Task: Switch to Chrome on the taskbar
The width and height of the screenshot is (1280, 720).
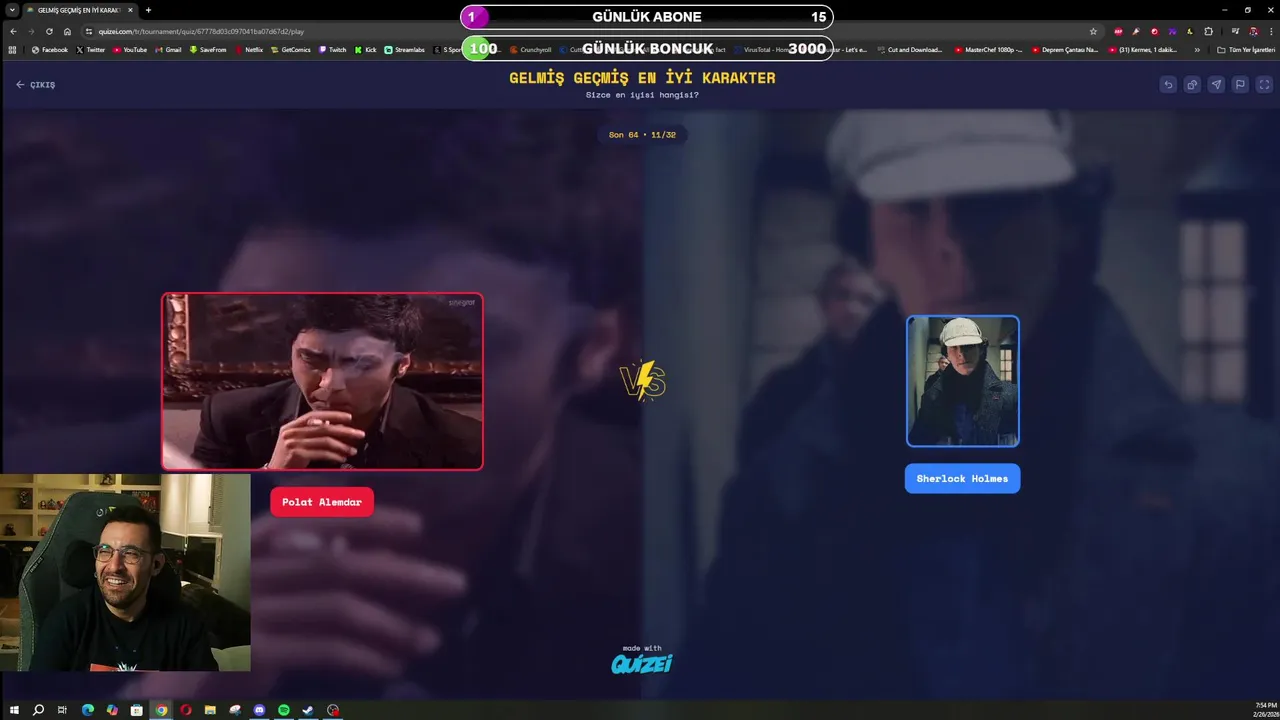Action: coord(161,710)
